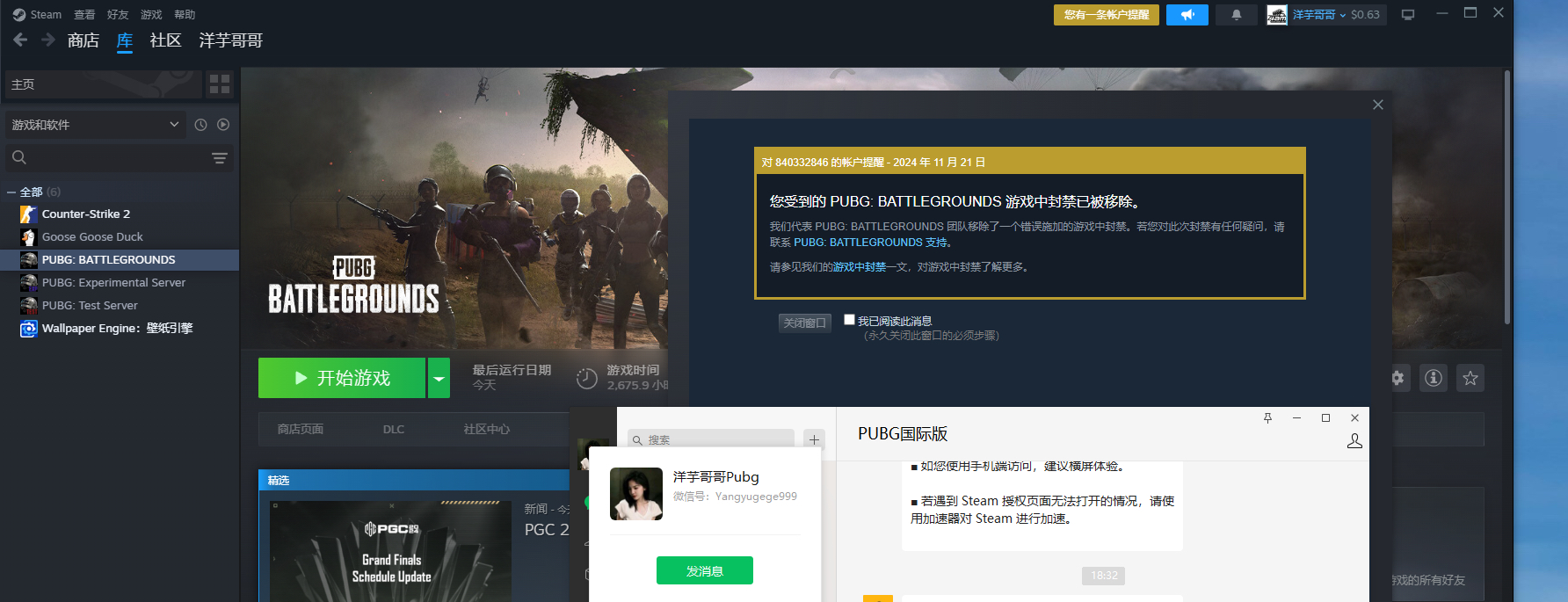Add game to favorites star icon
Image resolution: width=1568 pixels, height=602 pixels.
tap(1470, 378)
